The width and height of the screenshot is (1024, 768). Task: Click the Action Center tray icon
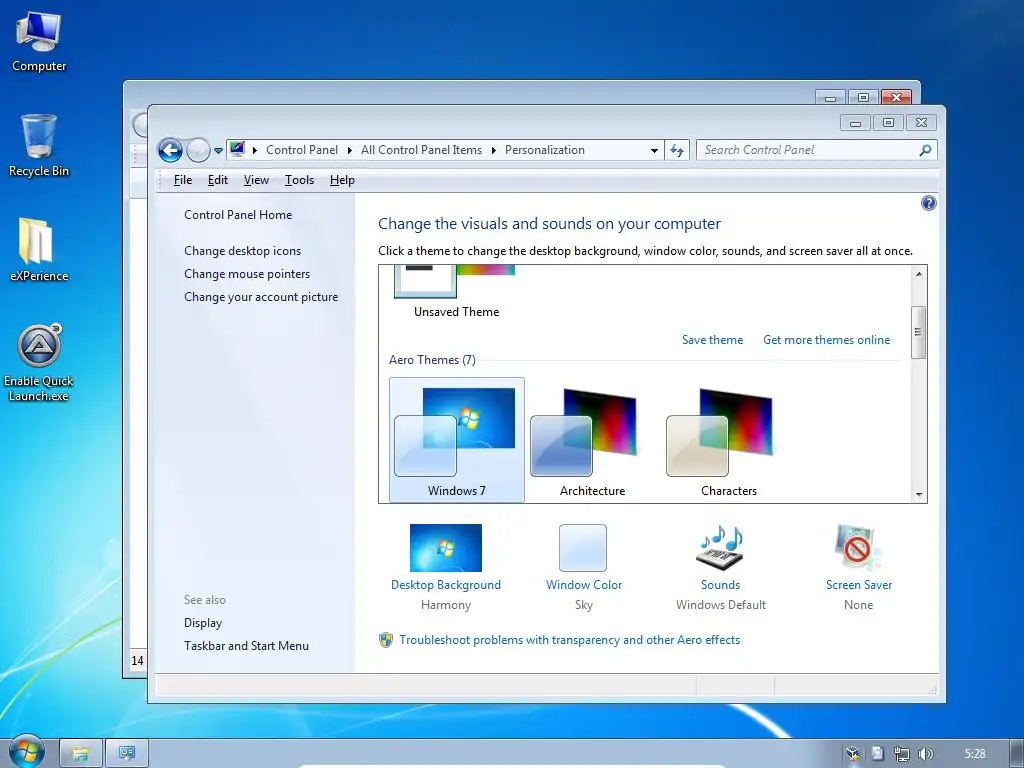point(878,754)
